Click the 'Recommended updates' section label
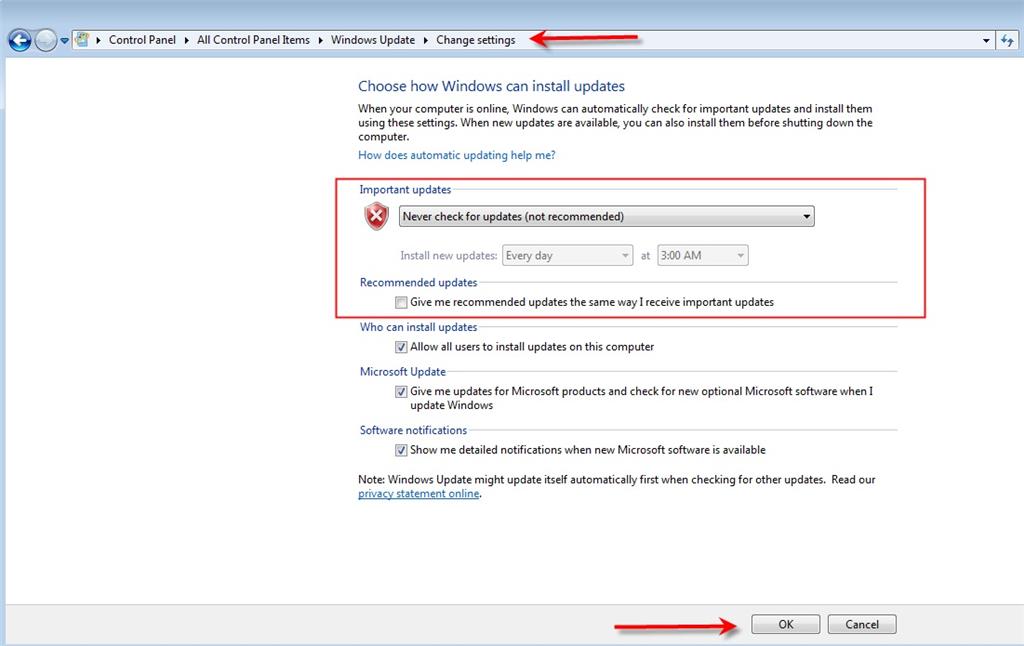 (x=419, y=282)
